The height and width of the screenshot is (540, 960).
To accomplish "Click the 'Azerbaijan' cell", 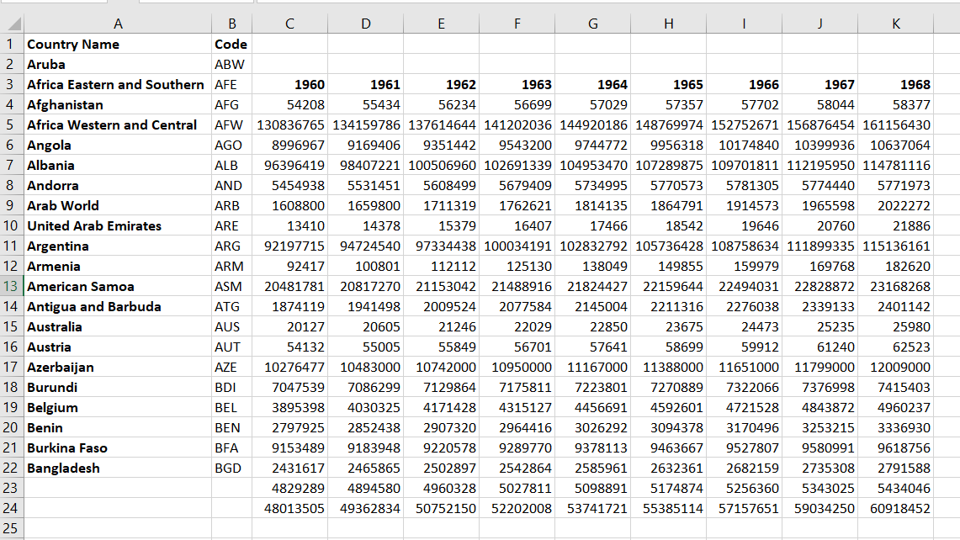I will (118, 367).
